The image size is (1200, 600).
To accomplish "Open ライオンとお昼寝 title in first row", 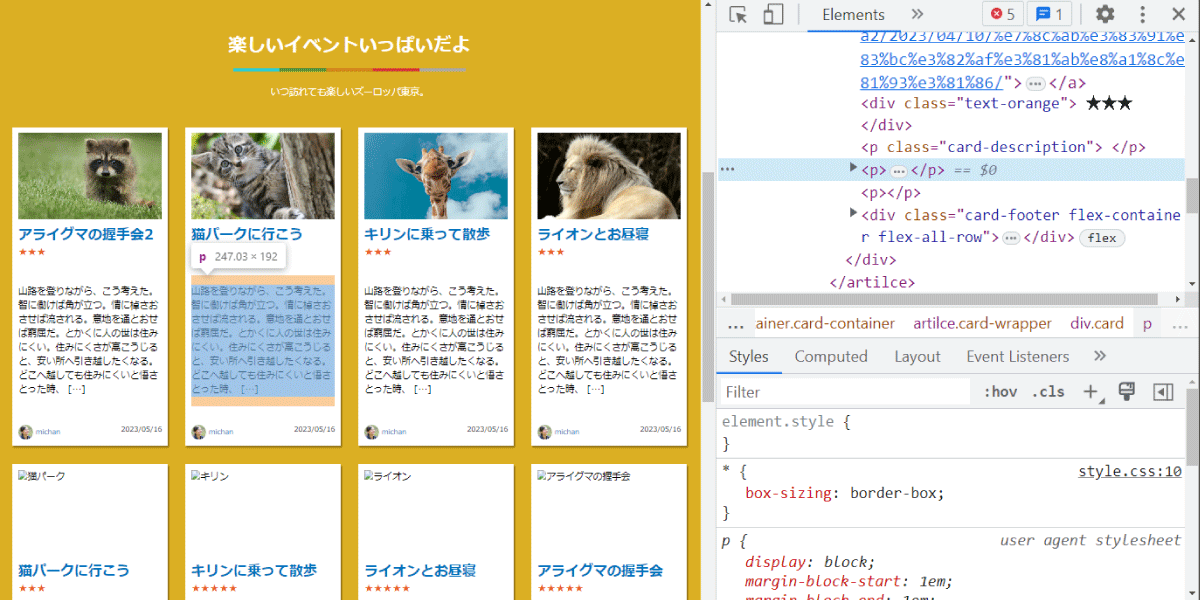I will click(593, 234).
